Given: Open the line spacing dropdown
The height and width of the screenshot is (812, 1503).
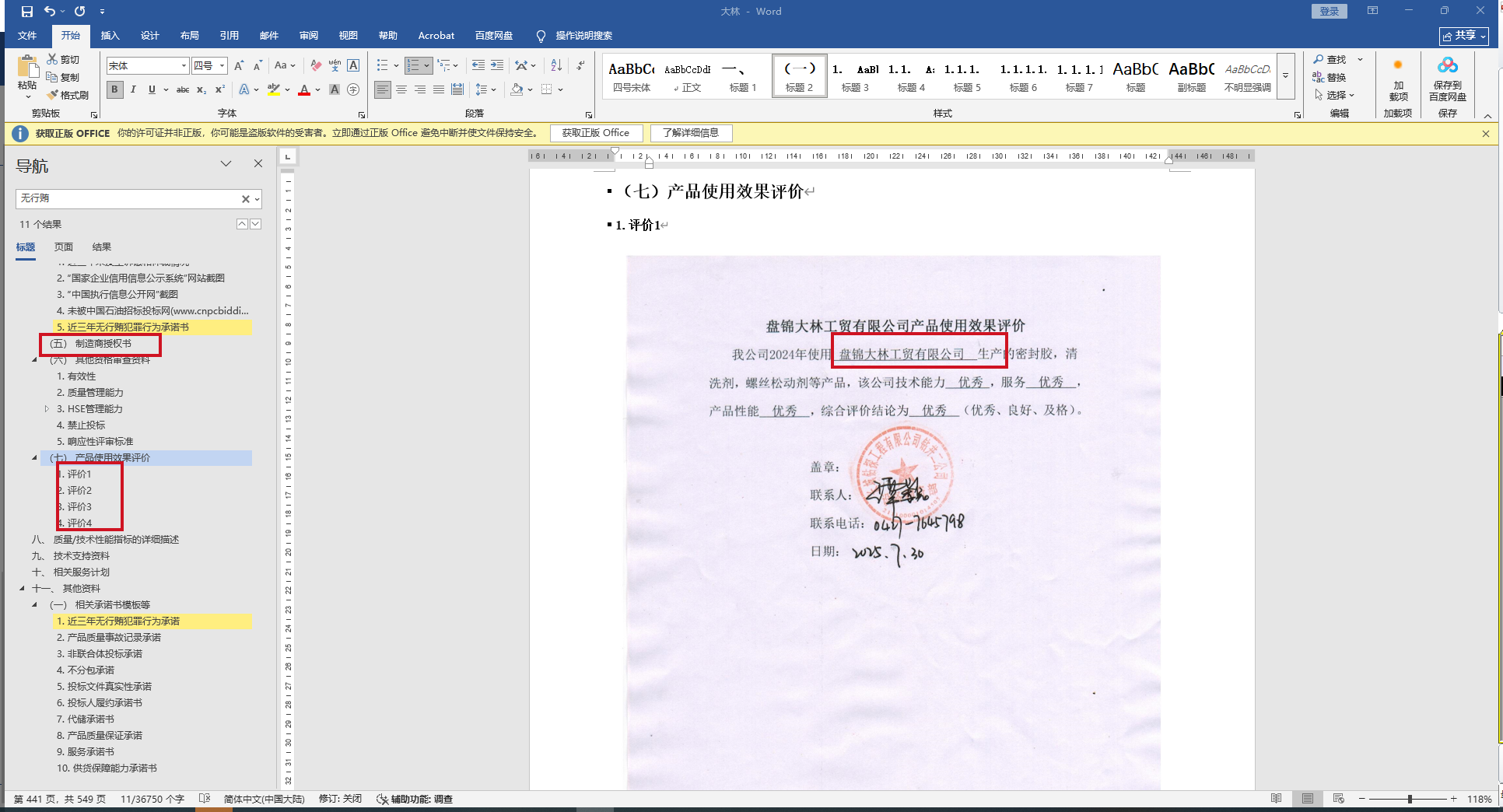Looking at the screenshot, I should coord(485,89).
